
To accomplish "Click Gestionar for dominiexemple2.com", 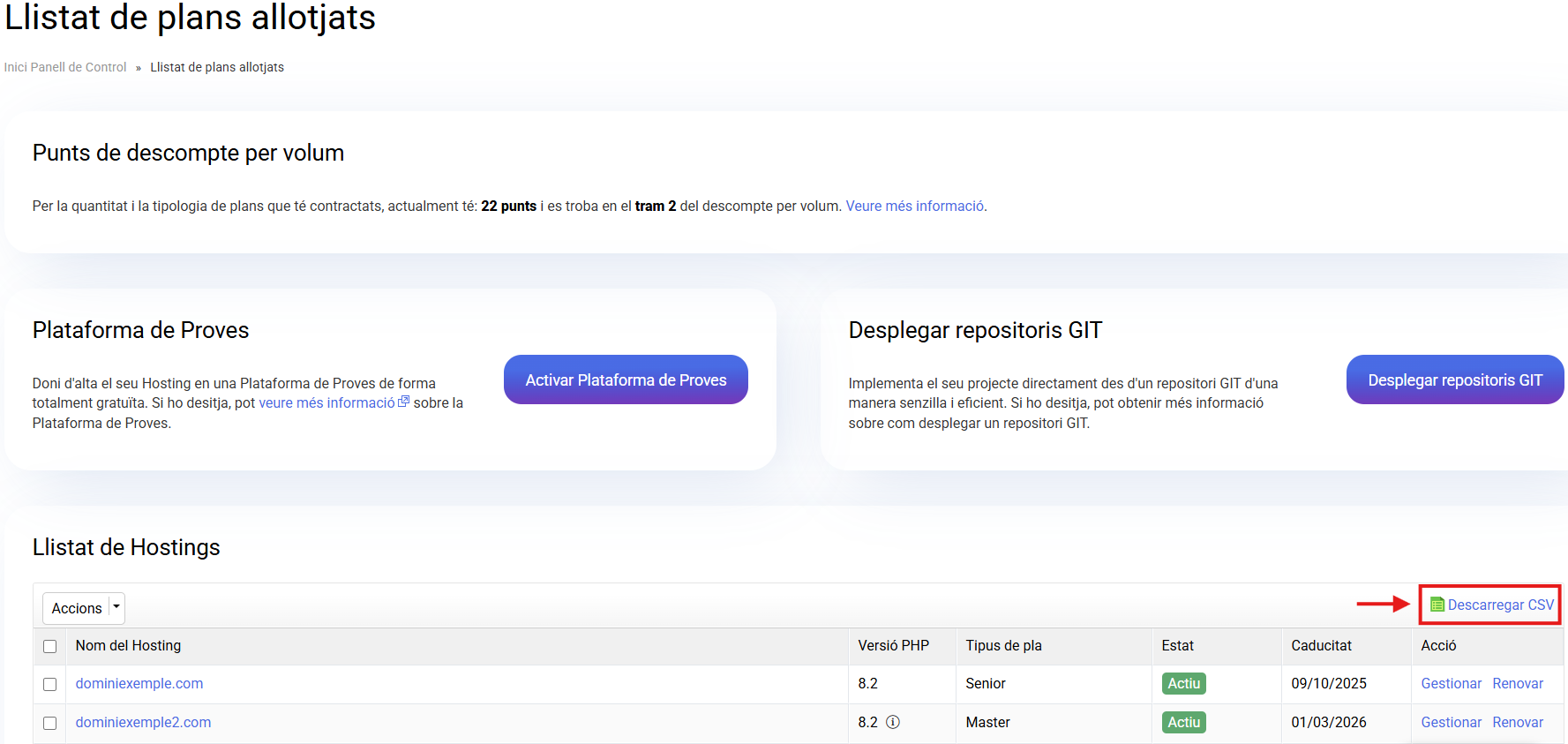I will (1451, 722).
